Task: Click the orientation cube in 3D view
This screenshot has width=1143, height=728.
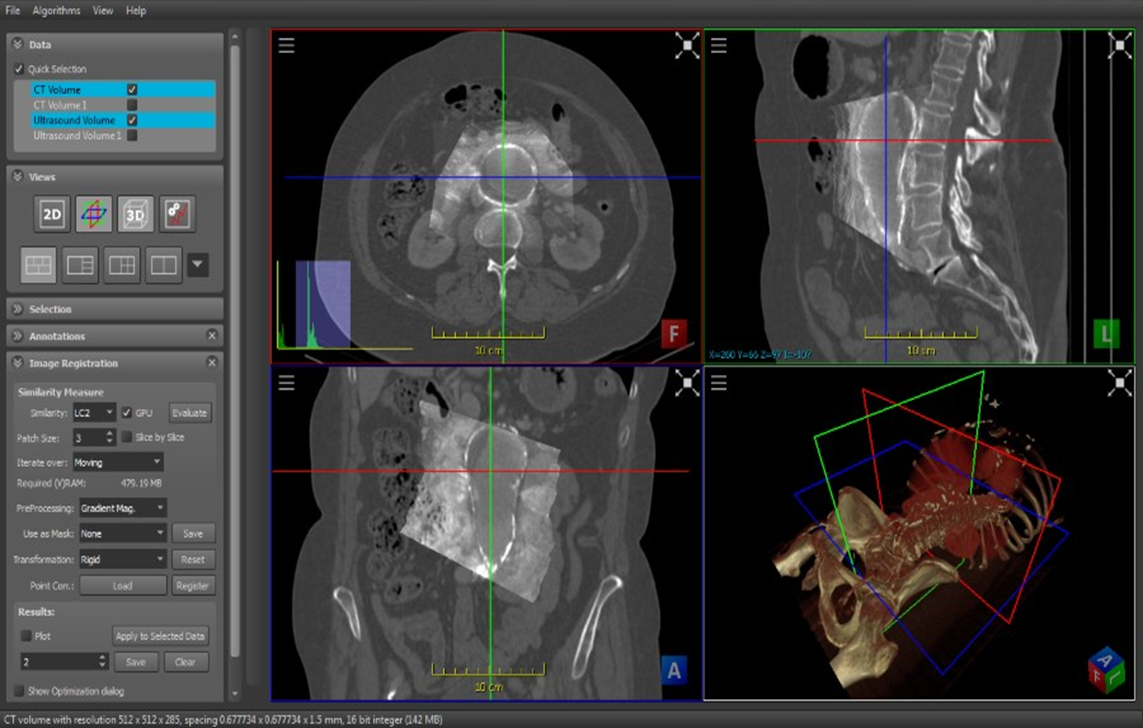Action: pyautogui.click(x=1106, y=669)
